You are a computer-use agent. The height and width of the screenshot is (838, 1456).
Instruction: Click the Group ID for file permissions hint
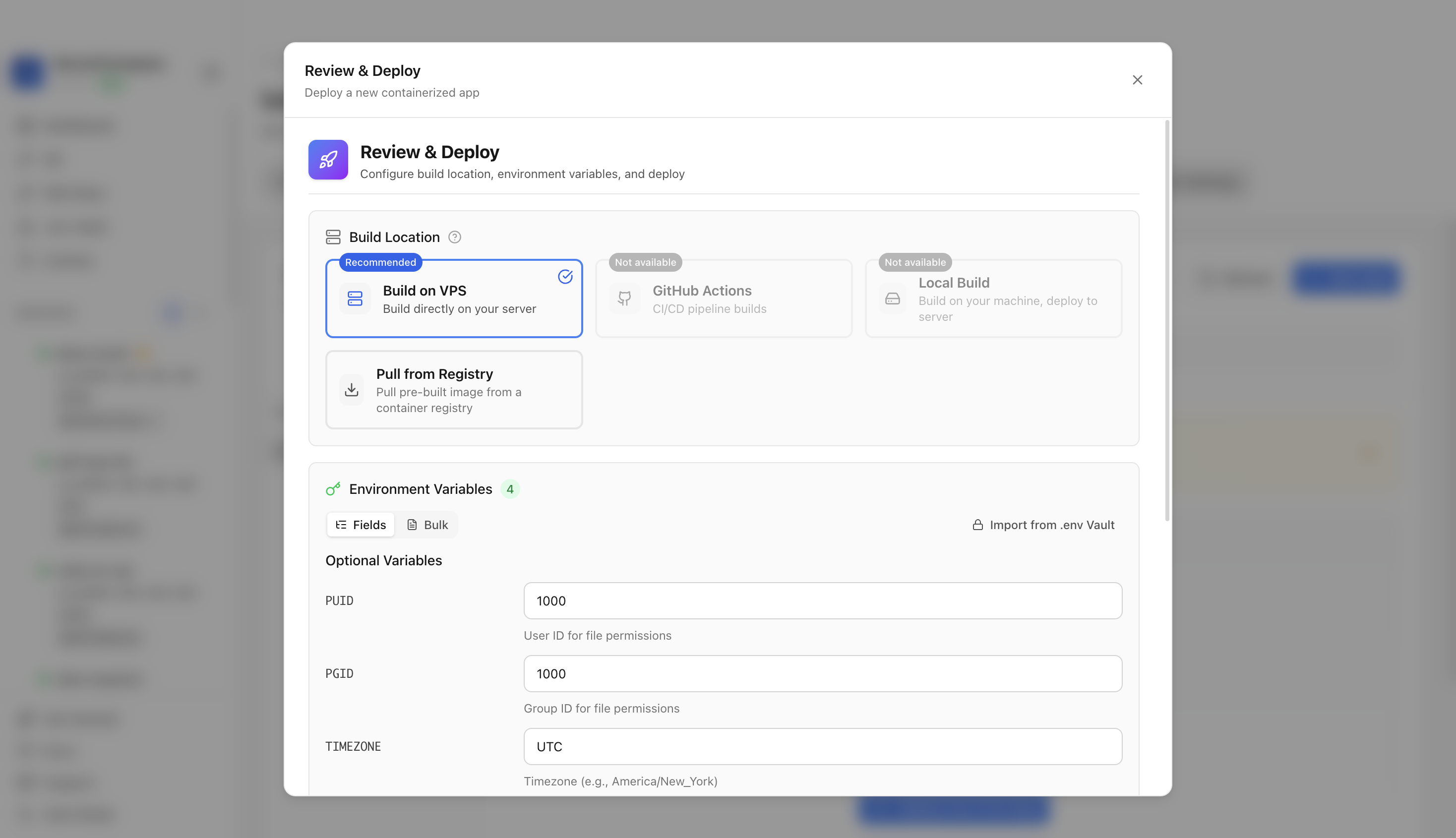(x=602, y=708)
